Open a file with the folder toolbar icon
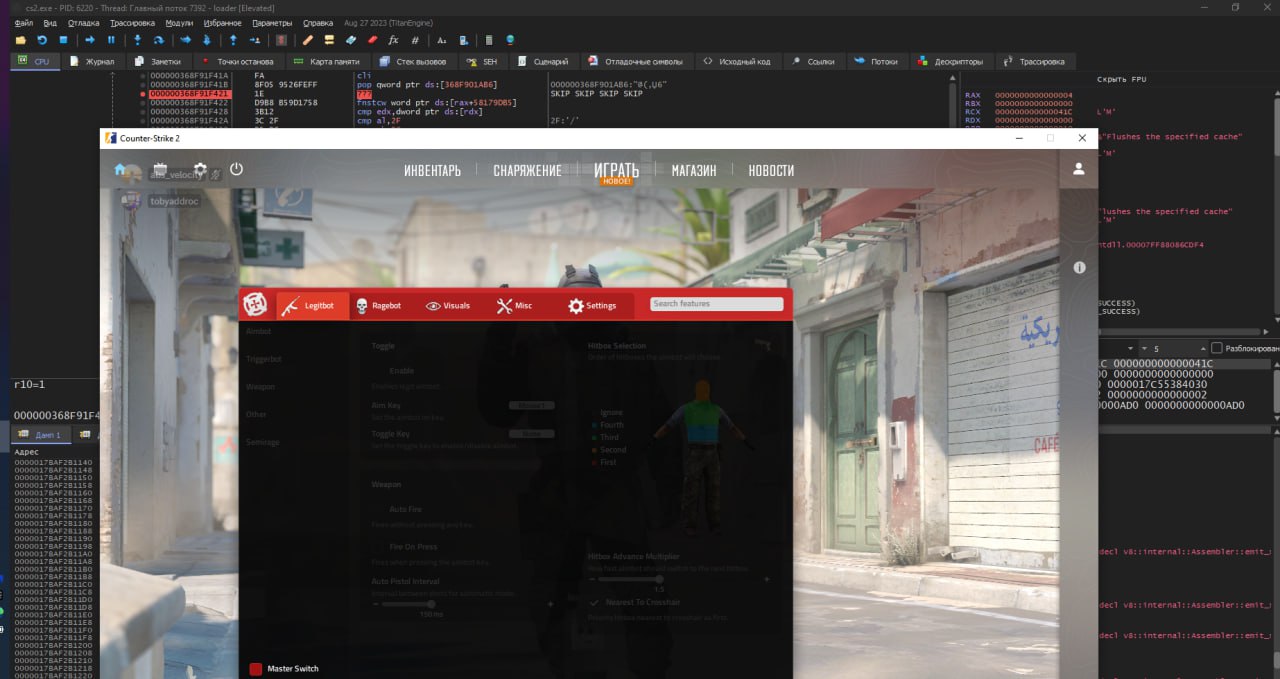This screenshot has height=679, width=1280. (21, 40)
